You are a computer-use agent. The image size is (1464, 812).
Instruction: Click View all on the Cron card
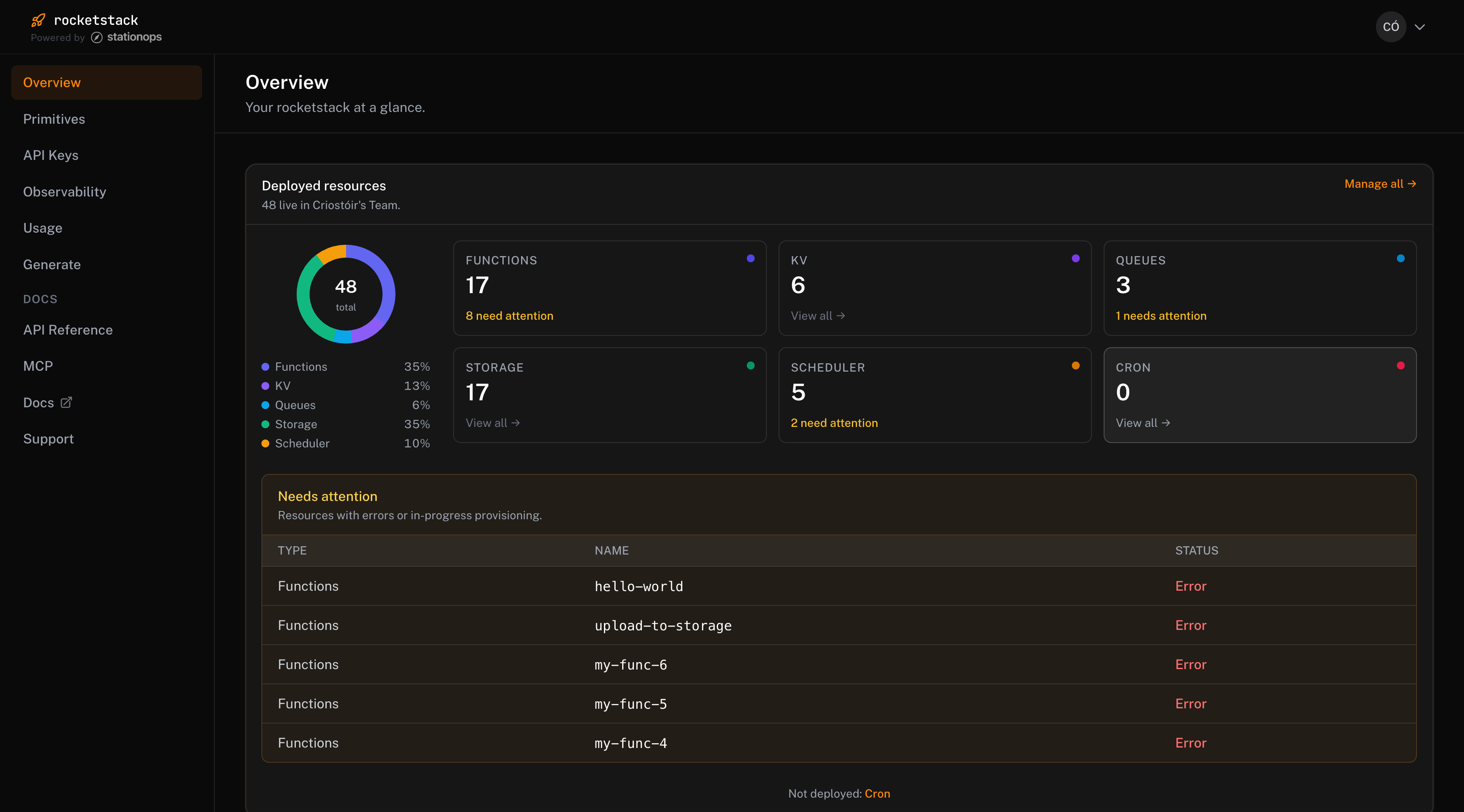click(1143, 423)
